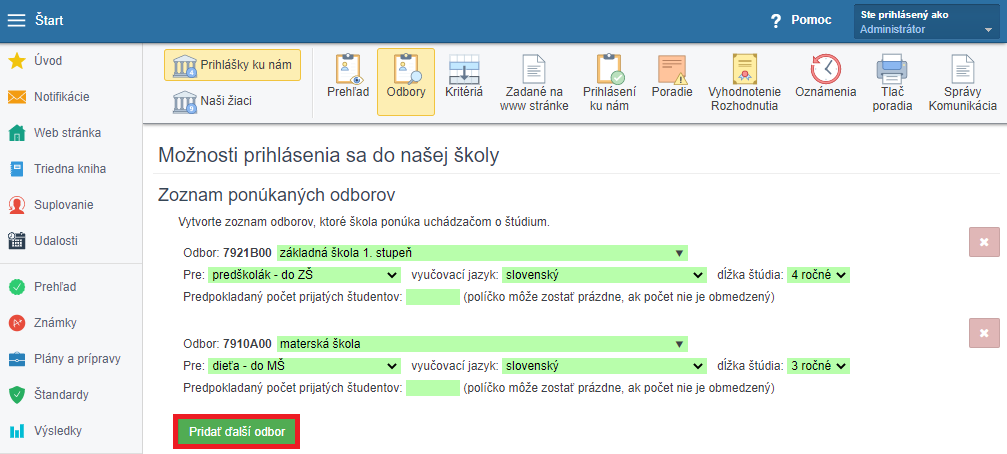Click the Naši žiaci building icon
Viewport: 1007px width, 454px height.
tap(184, 101)
